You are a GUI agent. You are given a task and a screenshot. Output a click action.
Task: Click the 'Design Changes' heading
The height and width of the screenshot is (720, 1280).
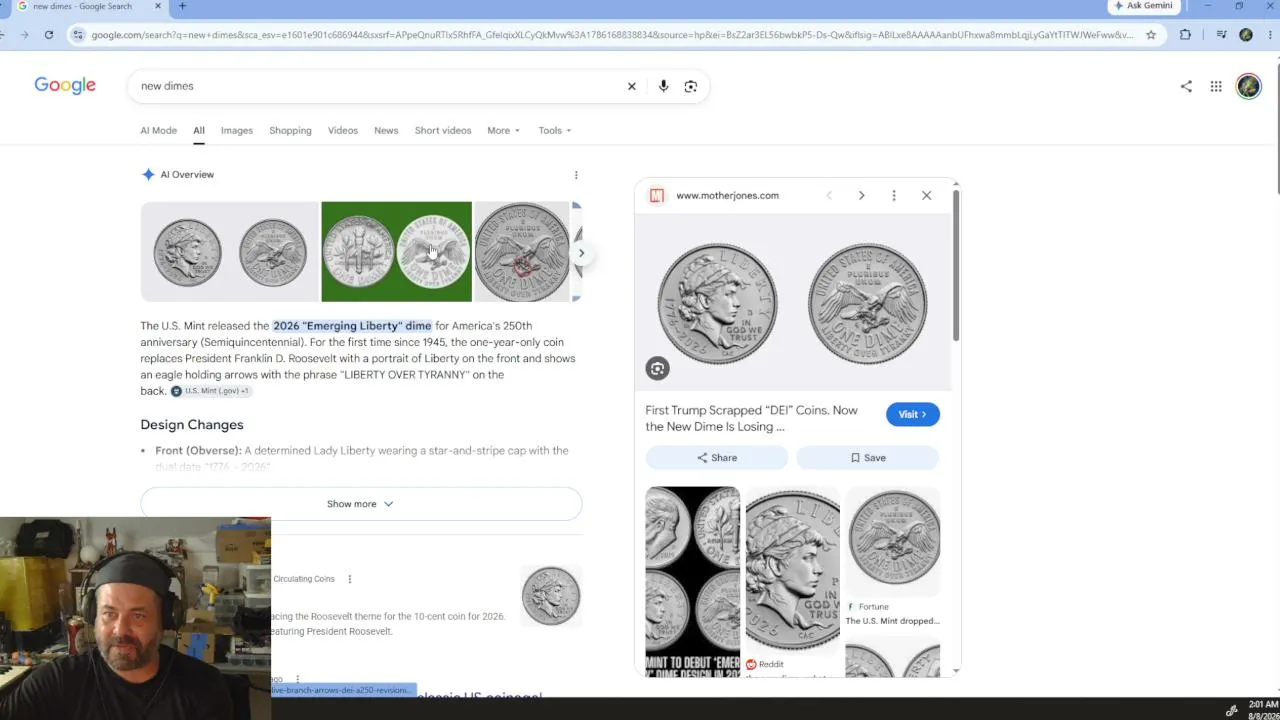click(x=192, y=425)
